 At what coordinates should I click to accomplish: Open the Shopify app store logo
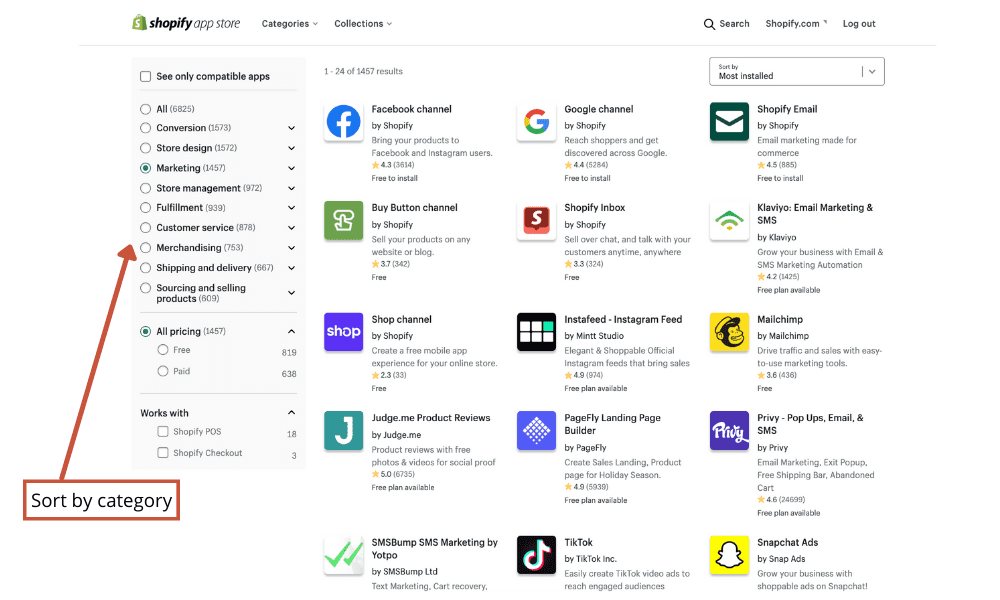coord(186,23)
